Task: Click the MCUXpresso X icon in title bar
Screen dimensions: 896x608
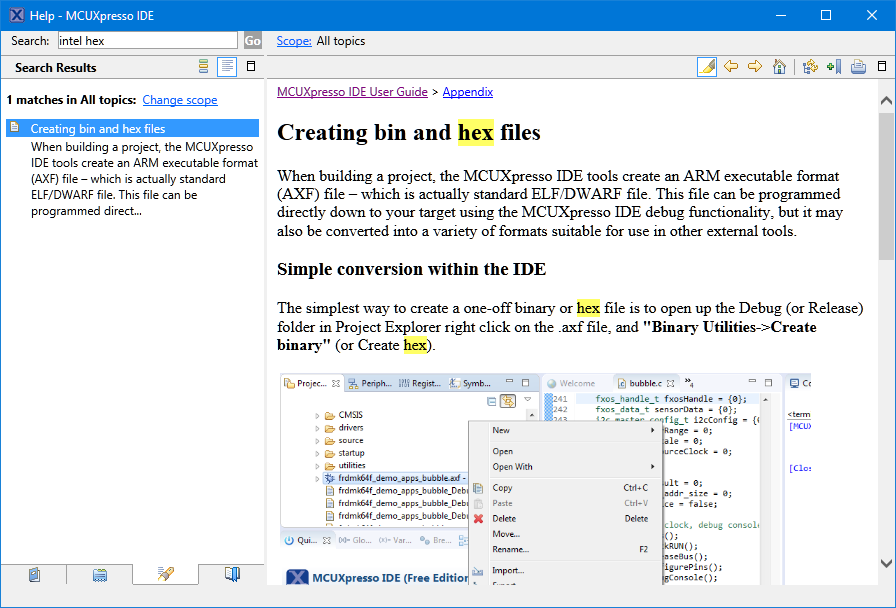Action: pyautogui.click(x=17, y=15)
